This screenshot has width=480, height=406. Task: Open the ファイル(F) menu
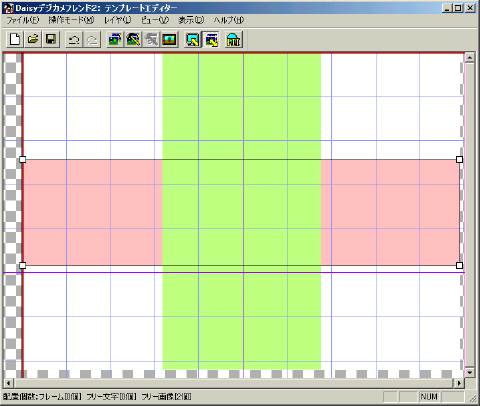(23, 20)
